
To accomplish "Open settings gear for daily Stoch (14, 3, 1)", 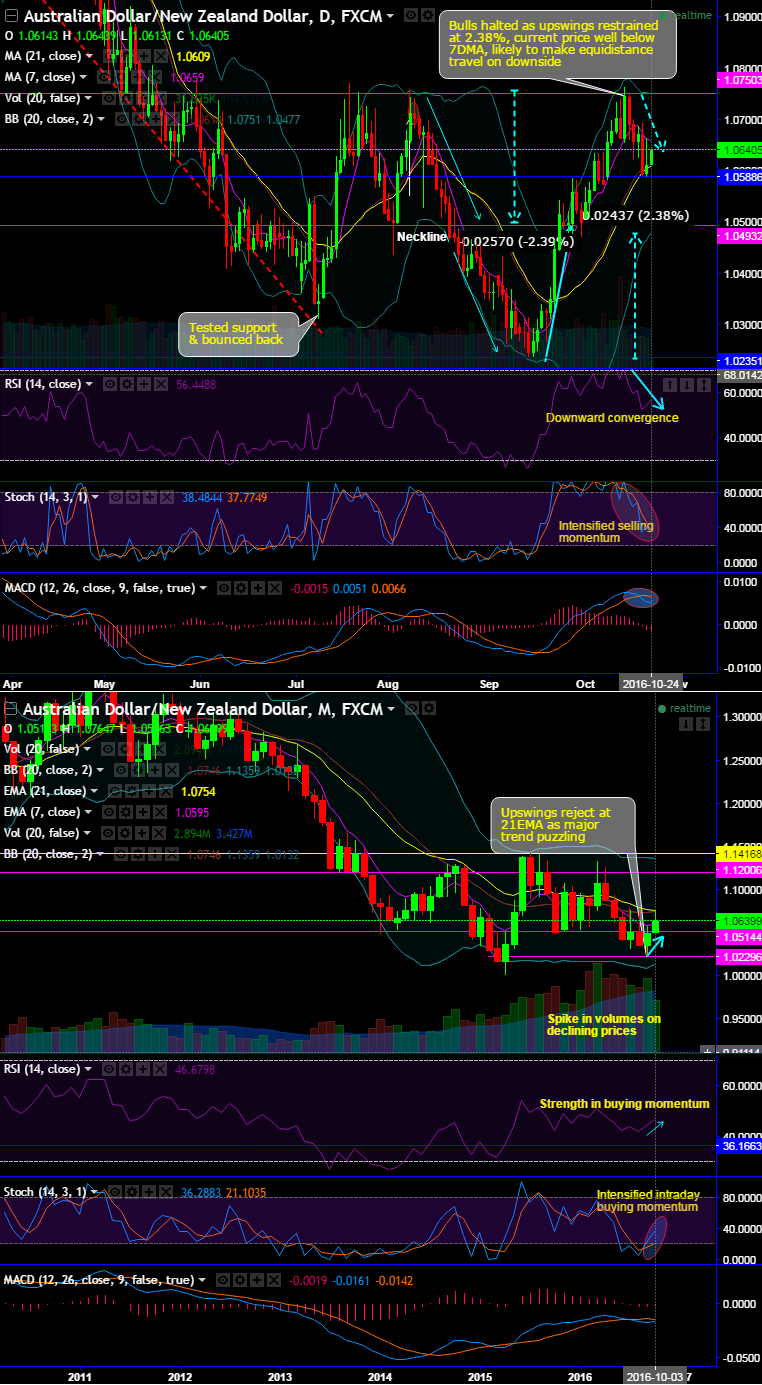I will [x=133, y=497].
